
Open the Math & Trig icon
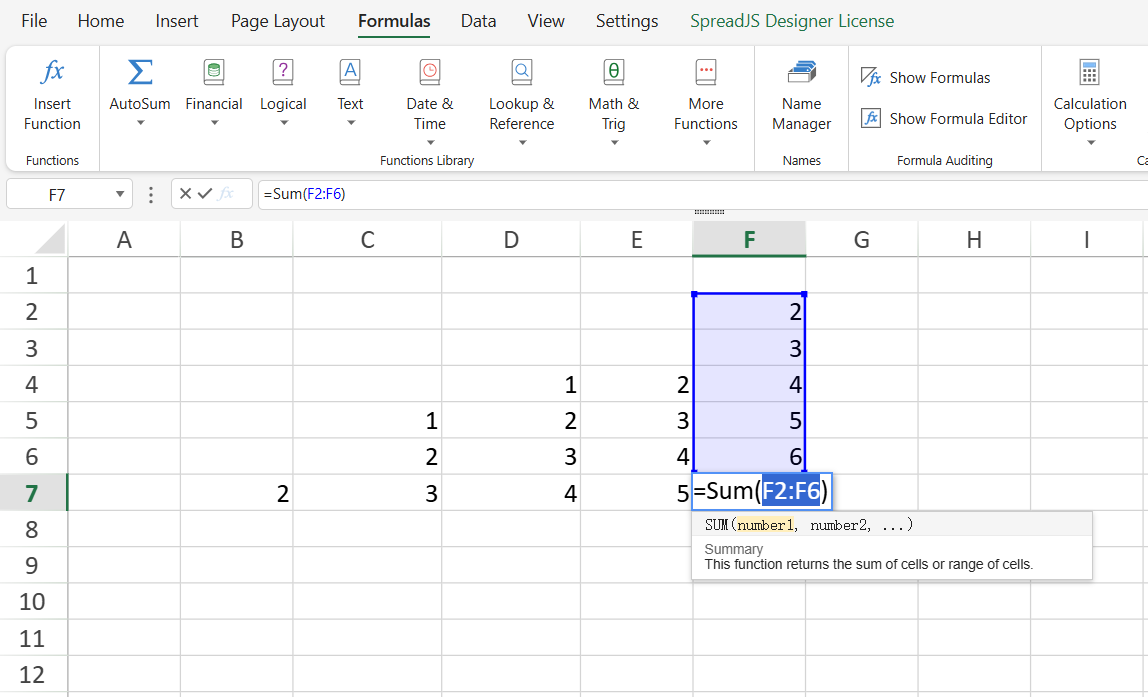(x=614, y=72)
